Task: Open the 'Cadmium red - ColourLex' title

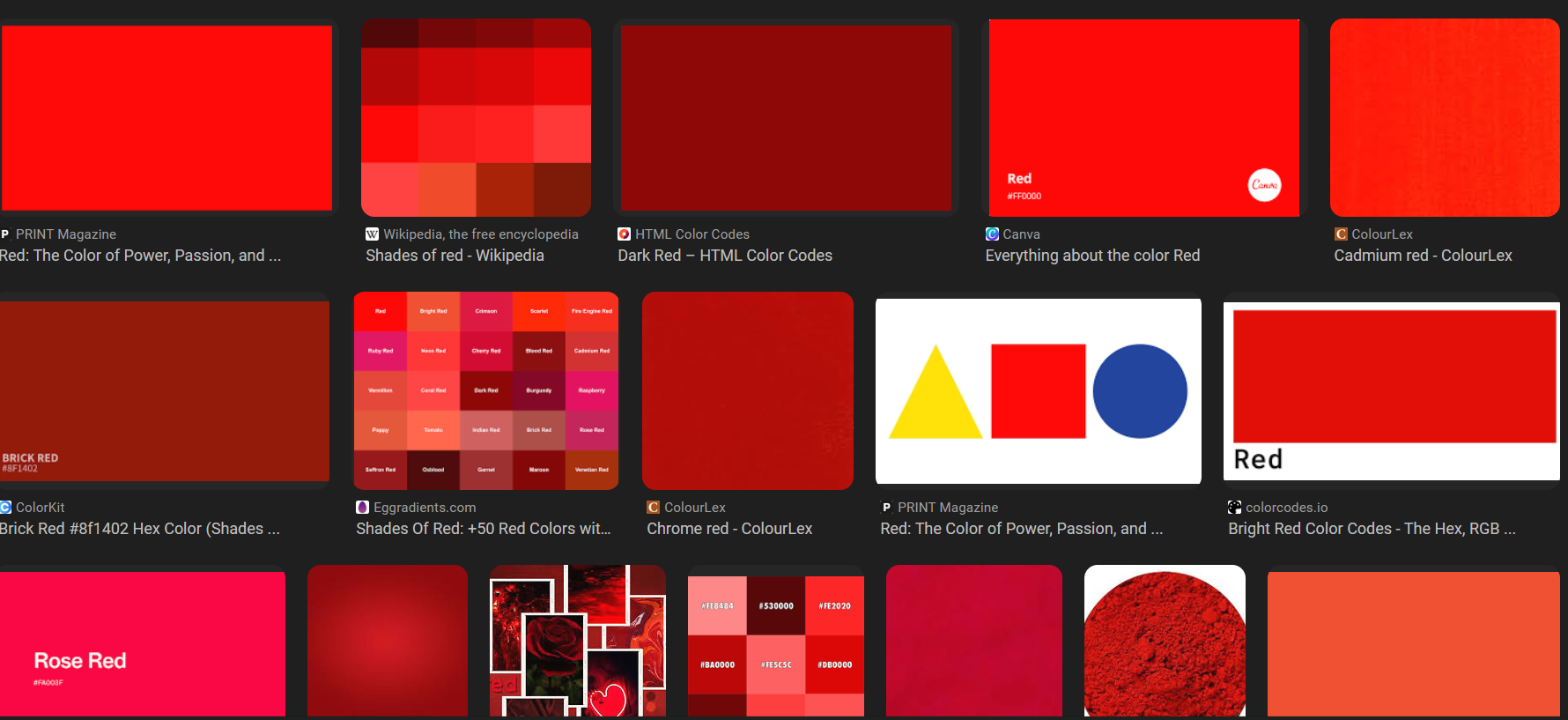Action: [1423, 256]
